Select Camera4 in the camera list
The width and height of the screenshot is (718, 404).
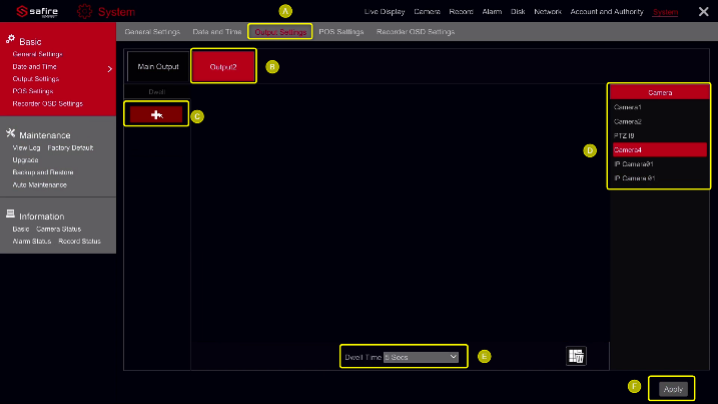(x=658, y=149)
